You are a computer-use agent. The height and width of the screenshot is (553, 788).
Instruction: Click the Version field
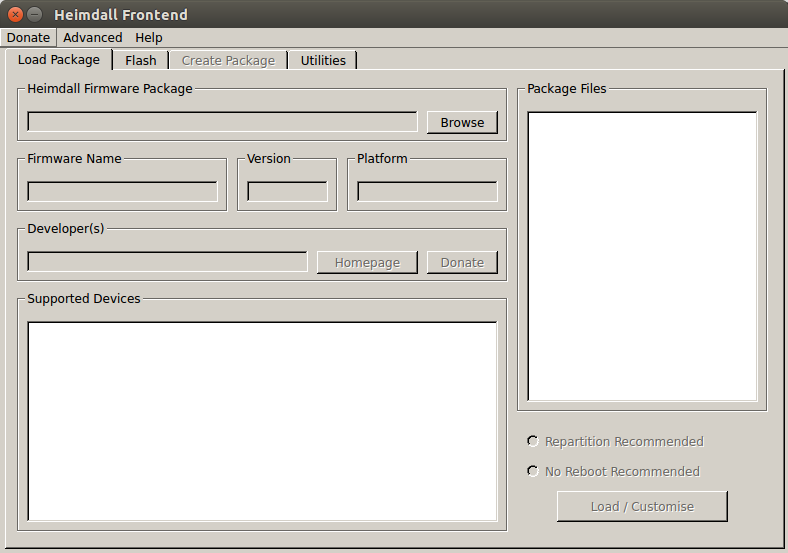287,192
